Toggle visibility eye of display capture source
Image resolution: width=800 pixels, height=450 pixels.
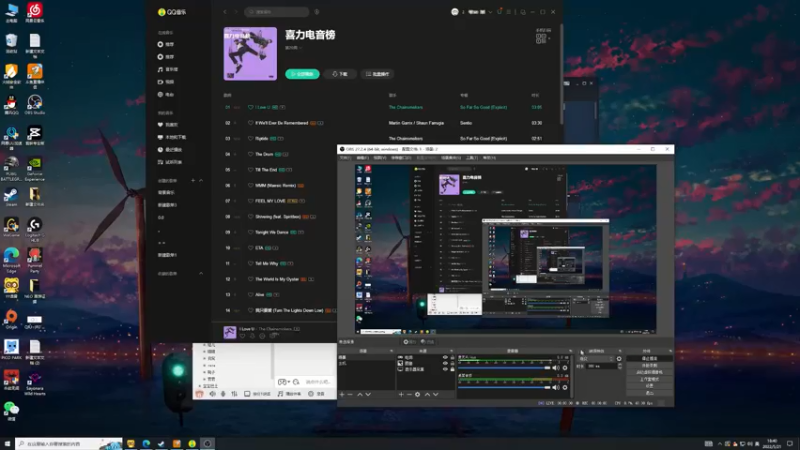click(445, 369)
